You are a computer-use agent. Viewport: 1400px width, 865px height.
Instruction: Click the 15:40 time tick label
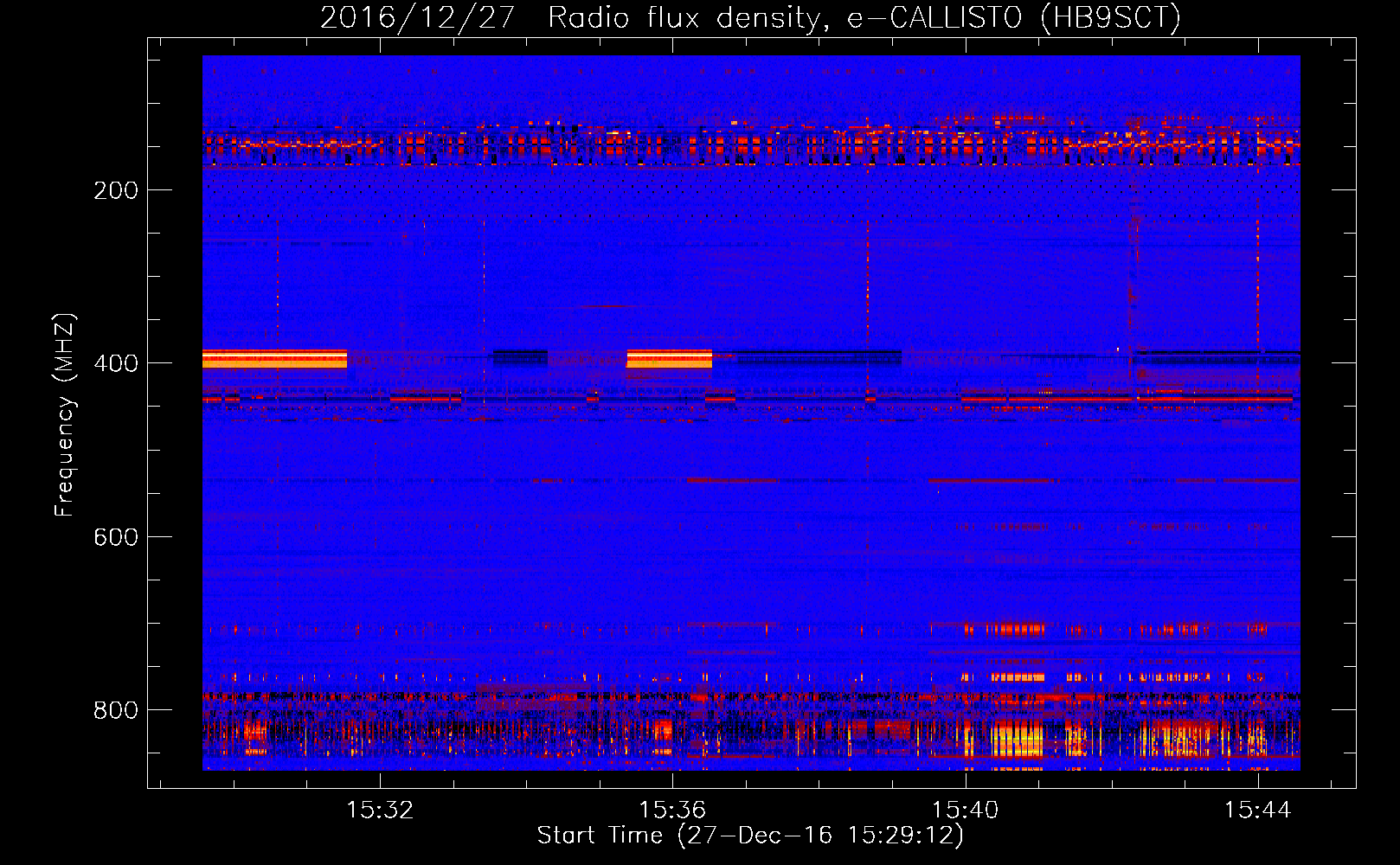click(965, 811)
